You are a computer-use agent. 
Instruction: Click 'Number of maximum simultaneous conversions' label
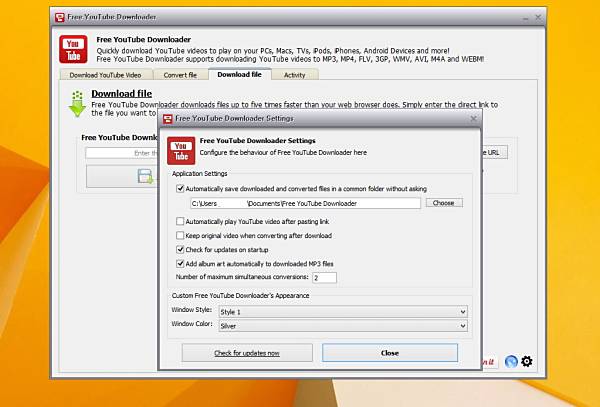[x=242, y=277]
